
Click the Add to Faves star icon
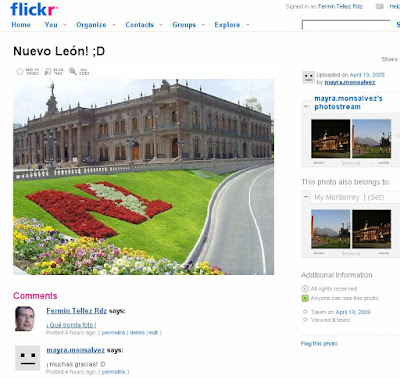tap(20, 71)
